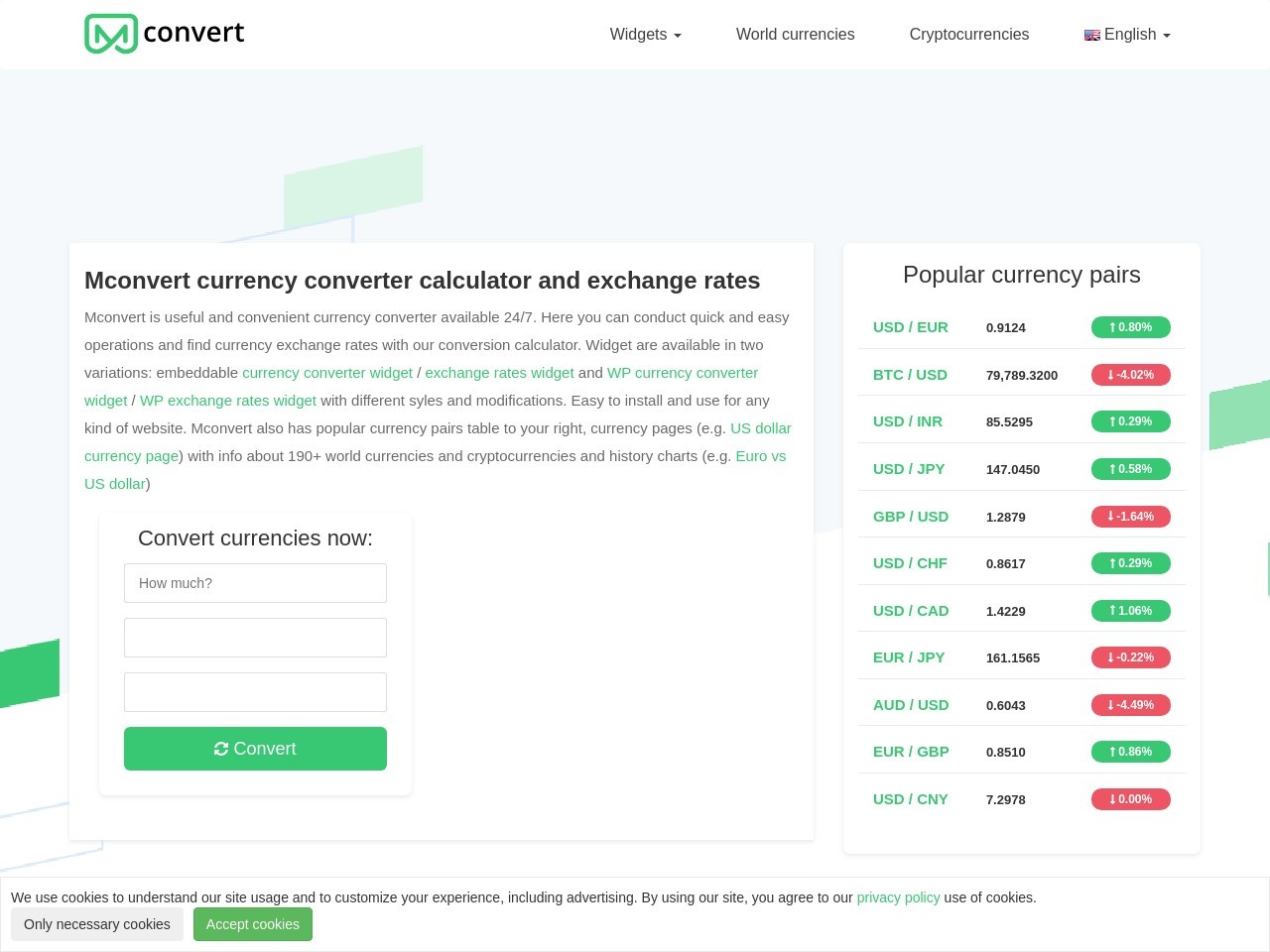The width and height of the screenshot is (1270, 952).
Task: Open the English language dropdown
Action: click(x=1127, y=35)
